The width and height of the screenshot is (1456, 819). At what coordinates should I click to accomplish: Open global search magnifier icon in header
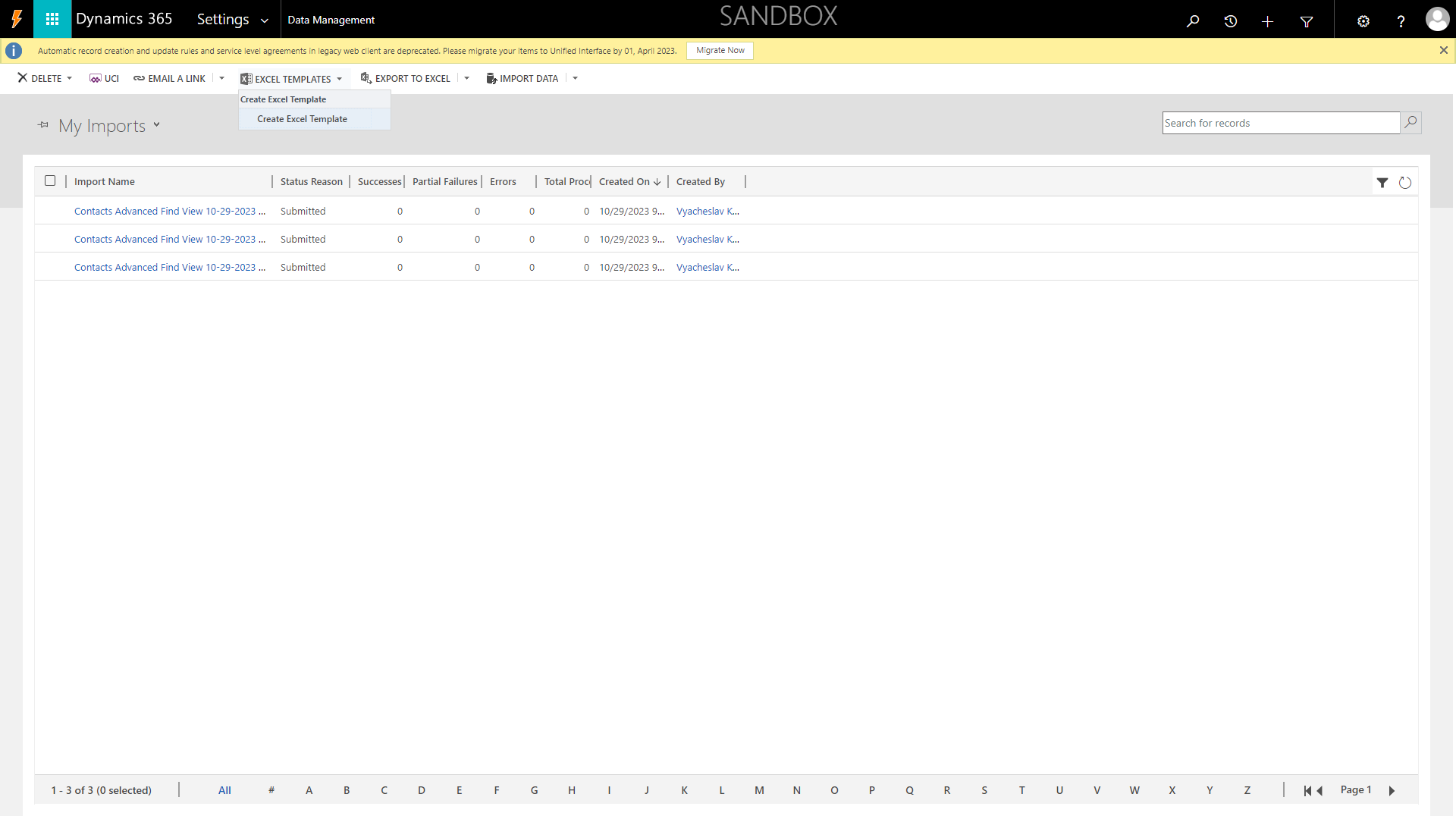coord(1193,20)
